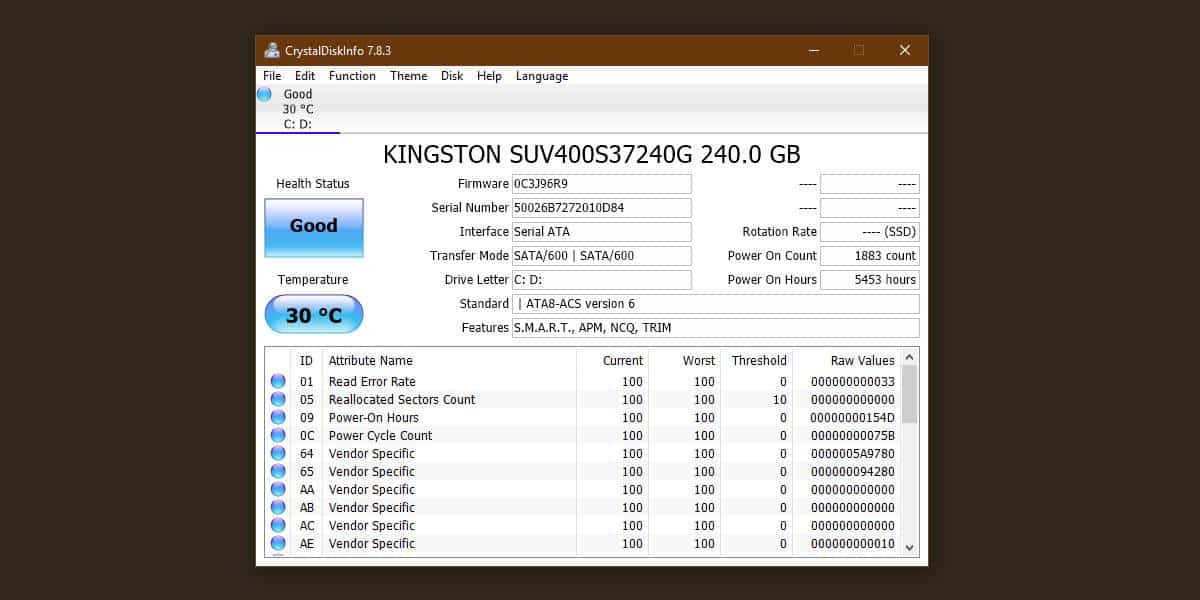This screenshot has width=1200, height=600.
Task: Click the Drive Letter field C: D:
Action: coord(601,280)
